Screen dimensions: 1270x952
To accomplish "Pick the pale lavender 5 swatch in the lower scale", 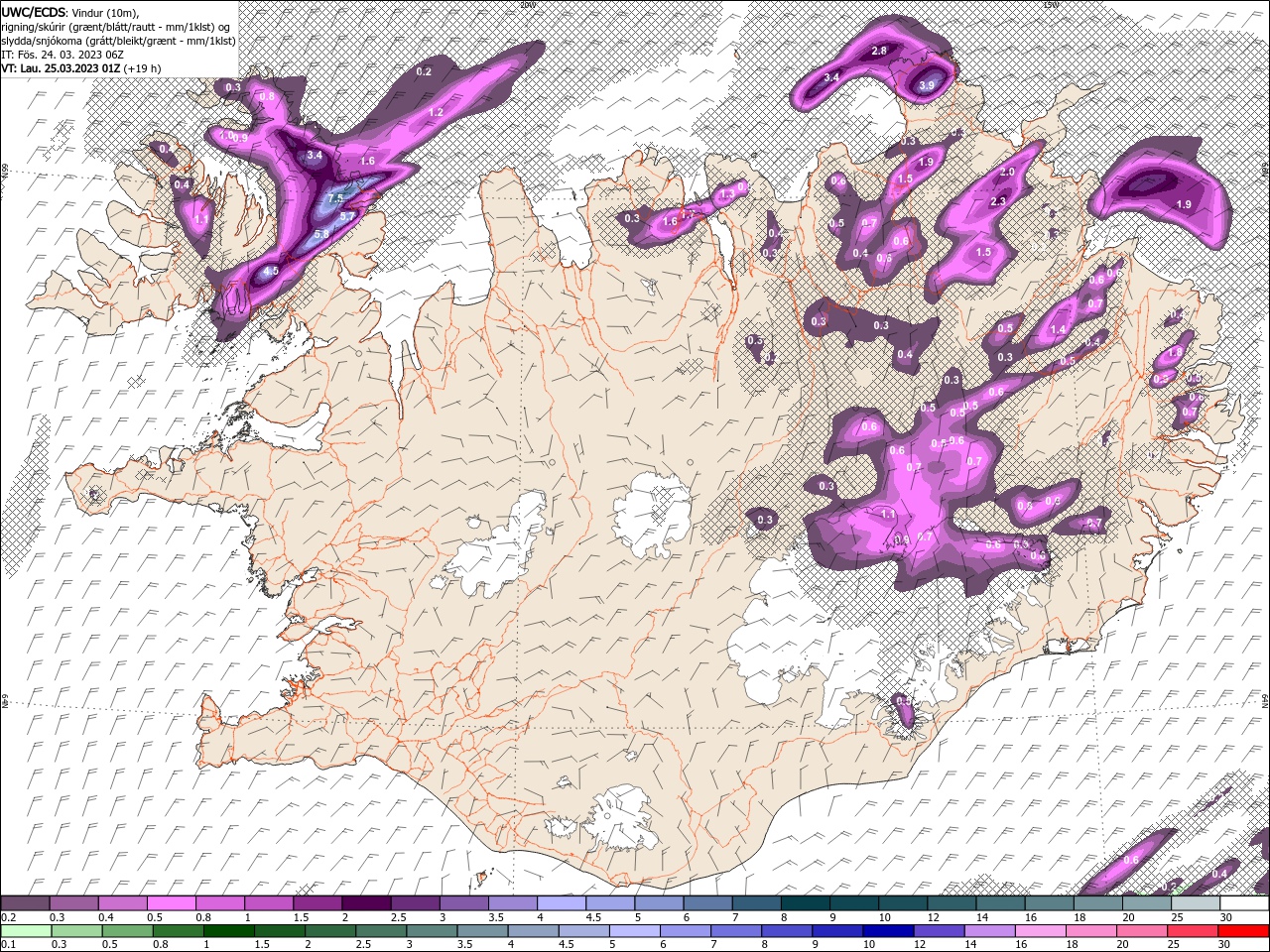I will (633, 931).
